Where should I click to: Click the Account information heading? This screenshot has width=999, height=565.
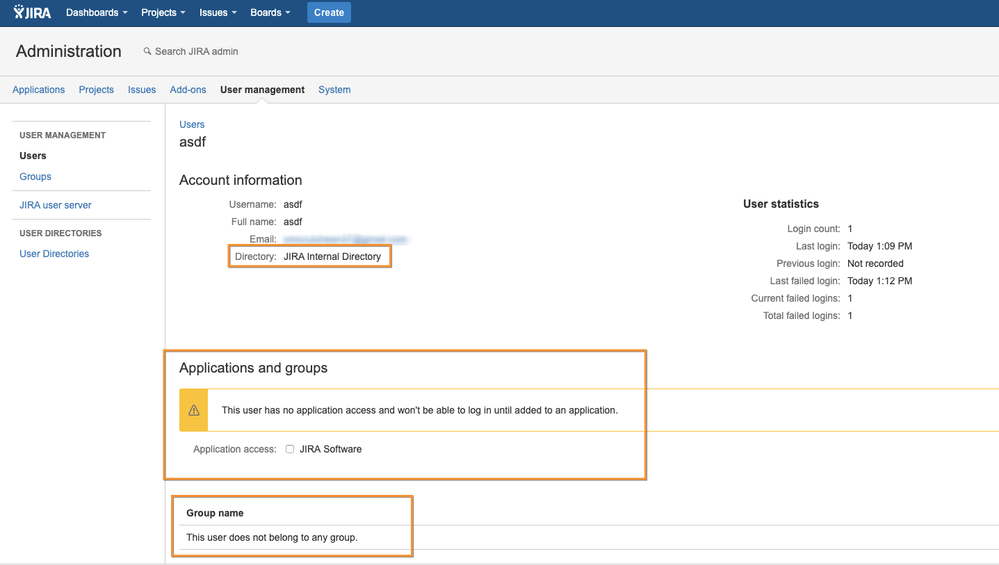pos(240,180)
